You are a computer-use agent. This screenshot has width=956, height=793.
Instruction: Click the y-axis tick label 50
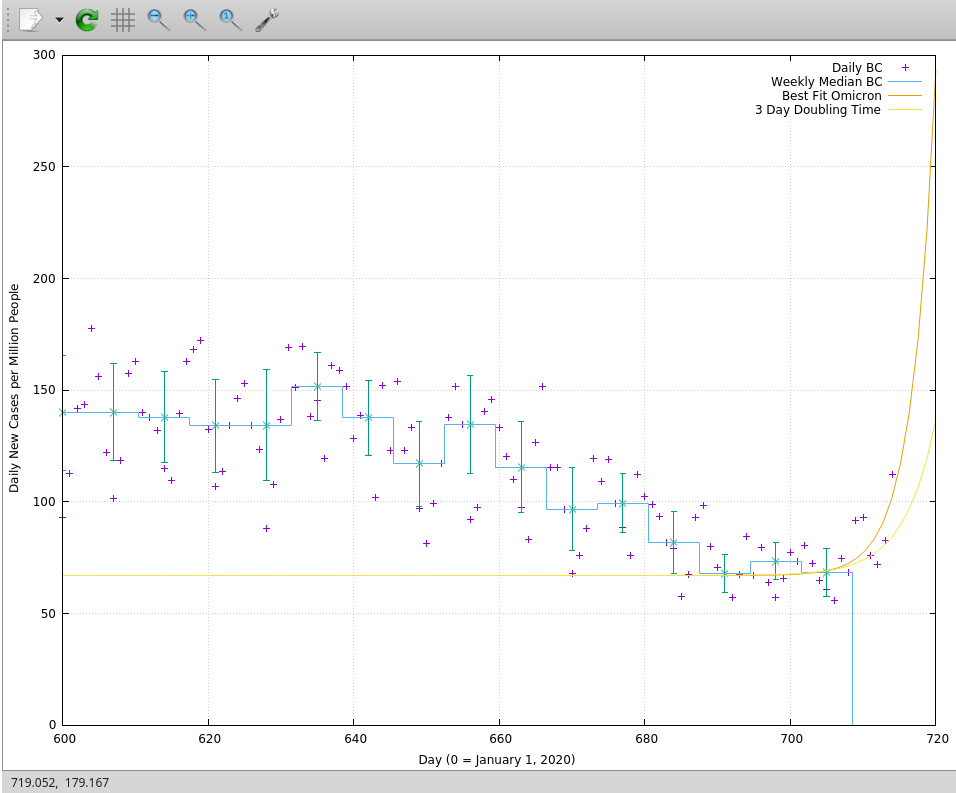[48, 614]
